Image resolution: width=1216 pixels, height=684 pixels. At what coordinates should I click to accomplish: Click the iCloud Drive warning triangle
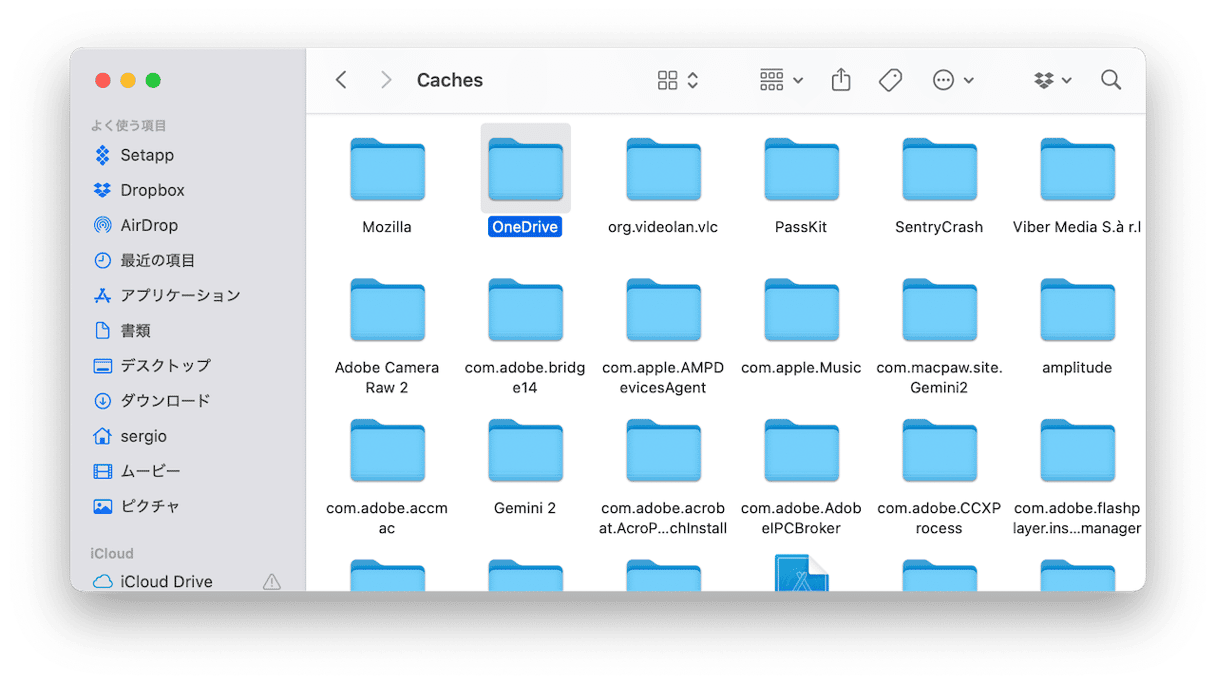click(x=272, y=581)
